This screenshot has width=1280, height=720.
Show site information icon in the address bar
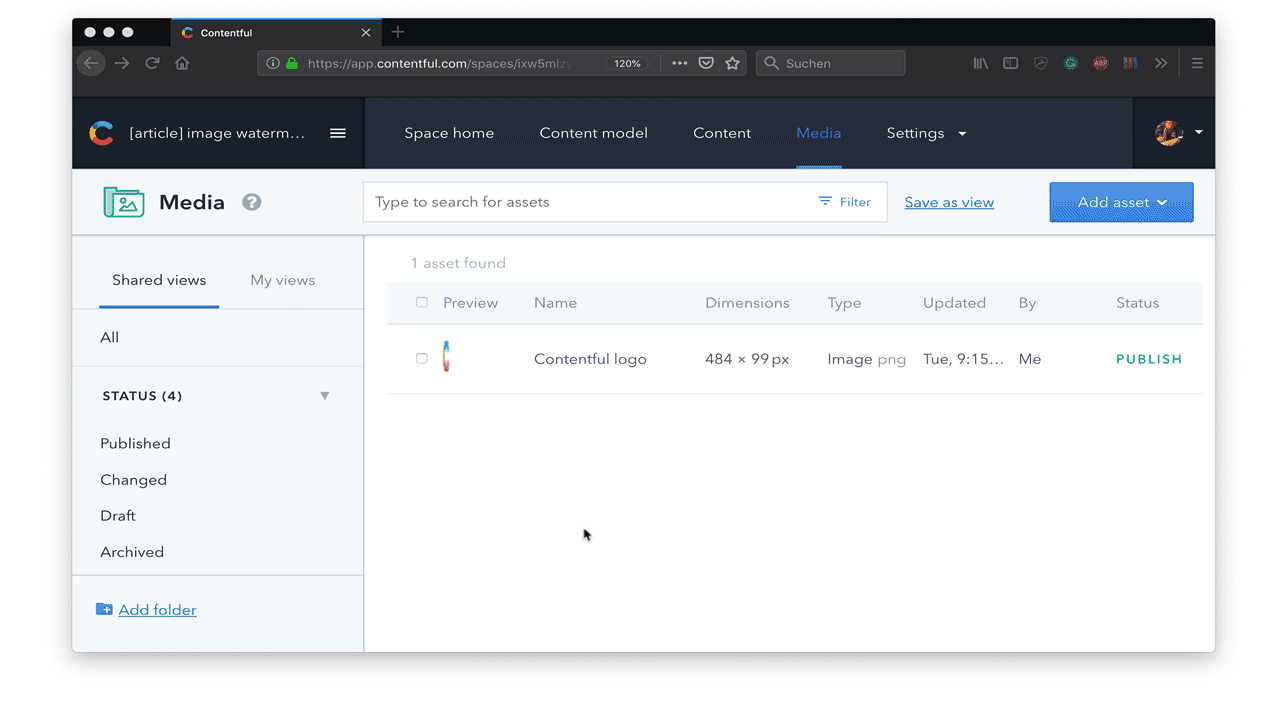point(272,63)
